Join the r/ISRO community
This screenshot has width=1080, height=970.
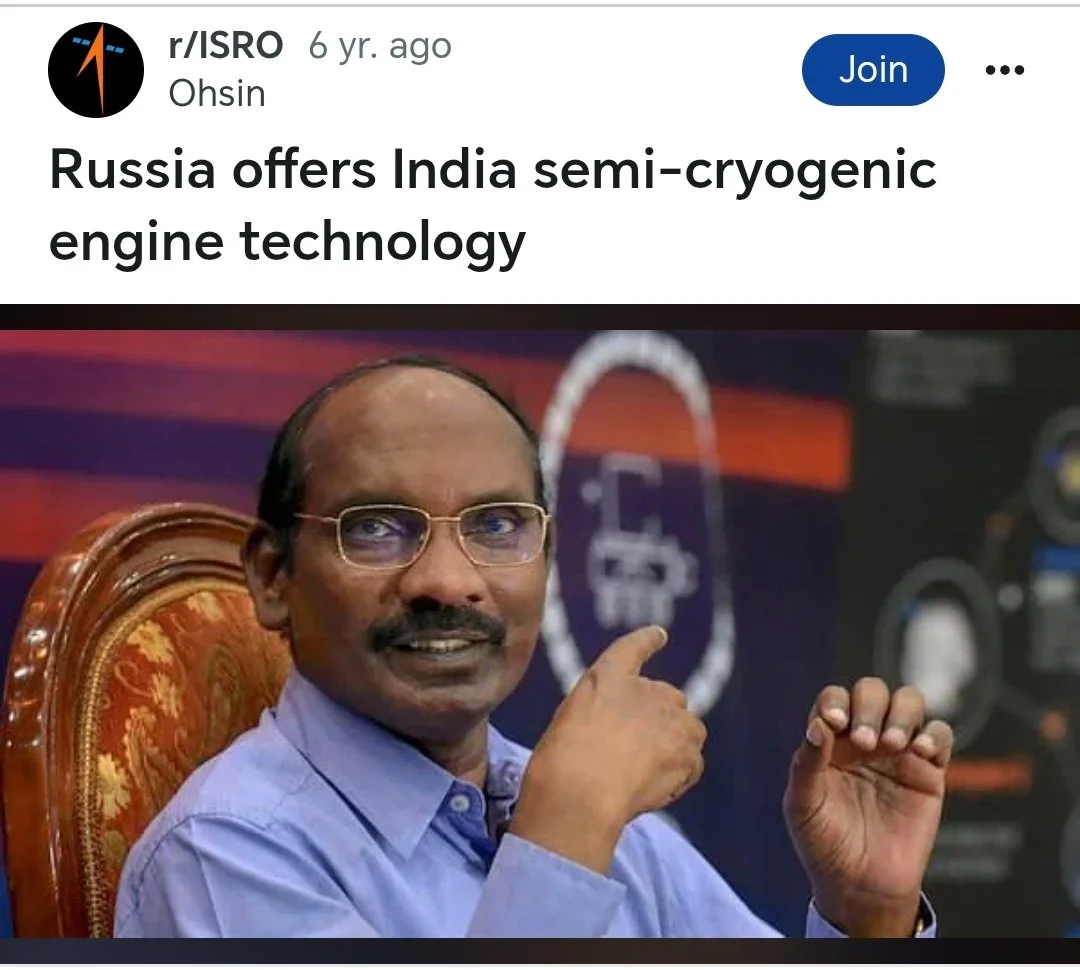[873, 70]
